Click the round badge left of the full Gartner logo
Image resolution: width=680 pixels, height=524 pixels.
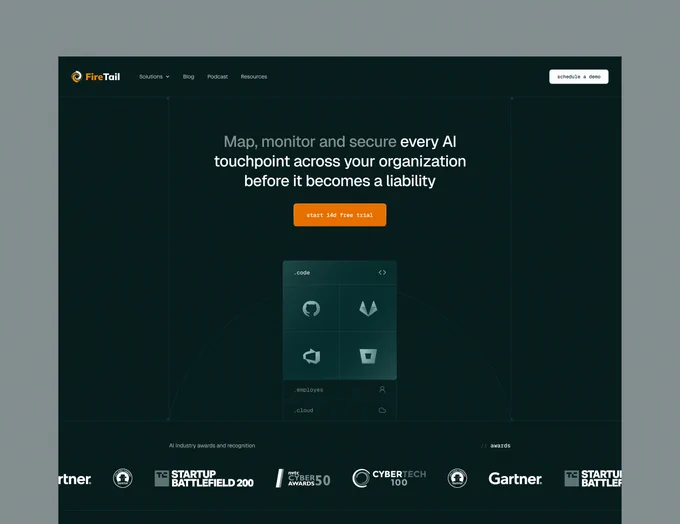click(457, 478)
